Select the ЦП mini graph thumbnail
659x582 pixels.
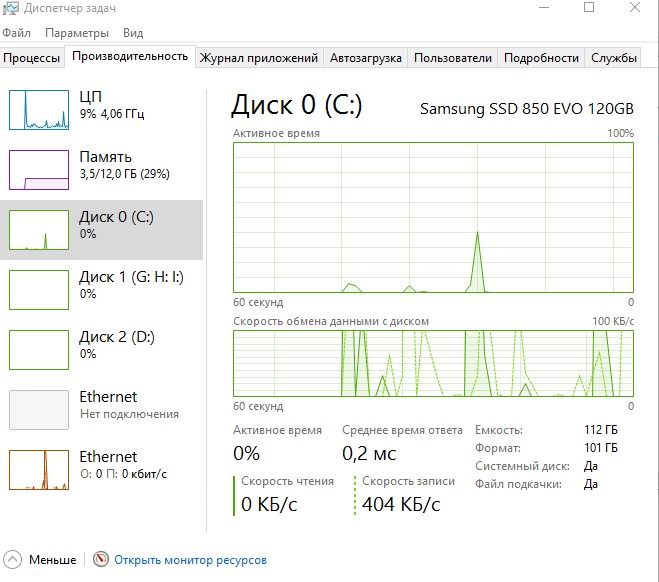click(37, 109)
